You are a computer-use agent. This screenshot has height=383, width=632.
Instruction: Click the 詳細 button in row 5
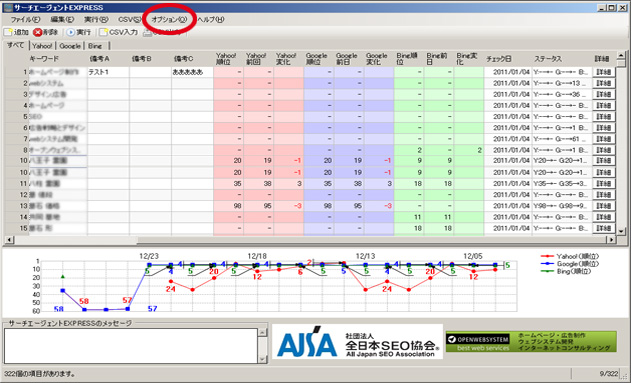[x=603, y=117]
